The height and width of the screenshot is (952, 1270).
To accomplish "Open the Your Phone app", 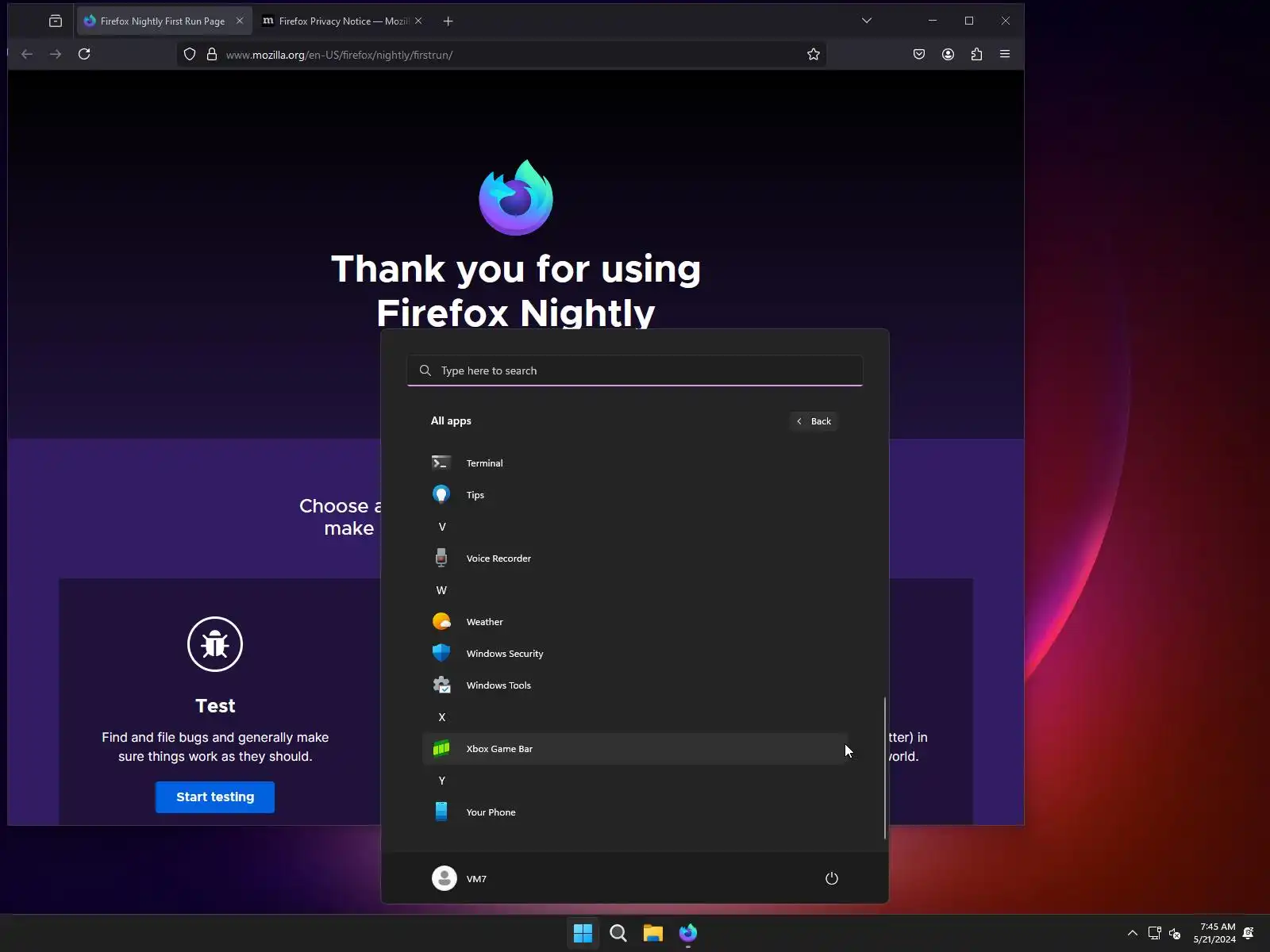I will [635, 812].
